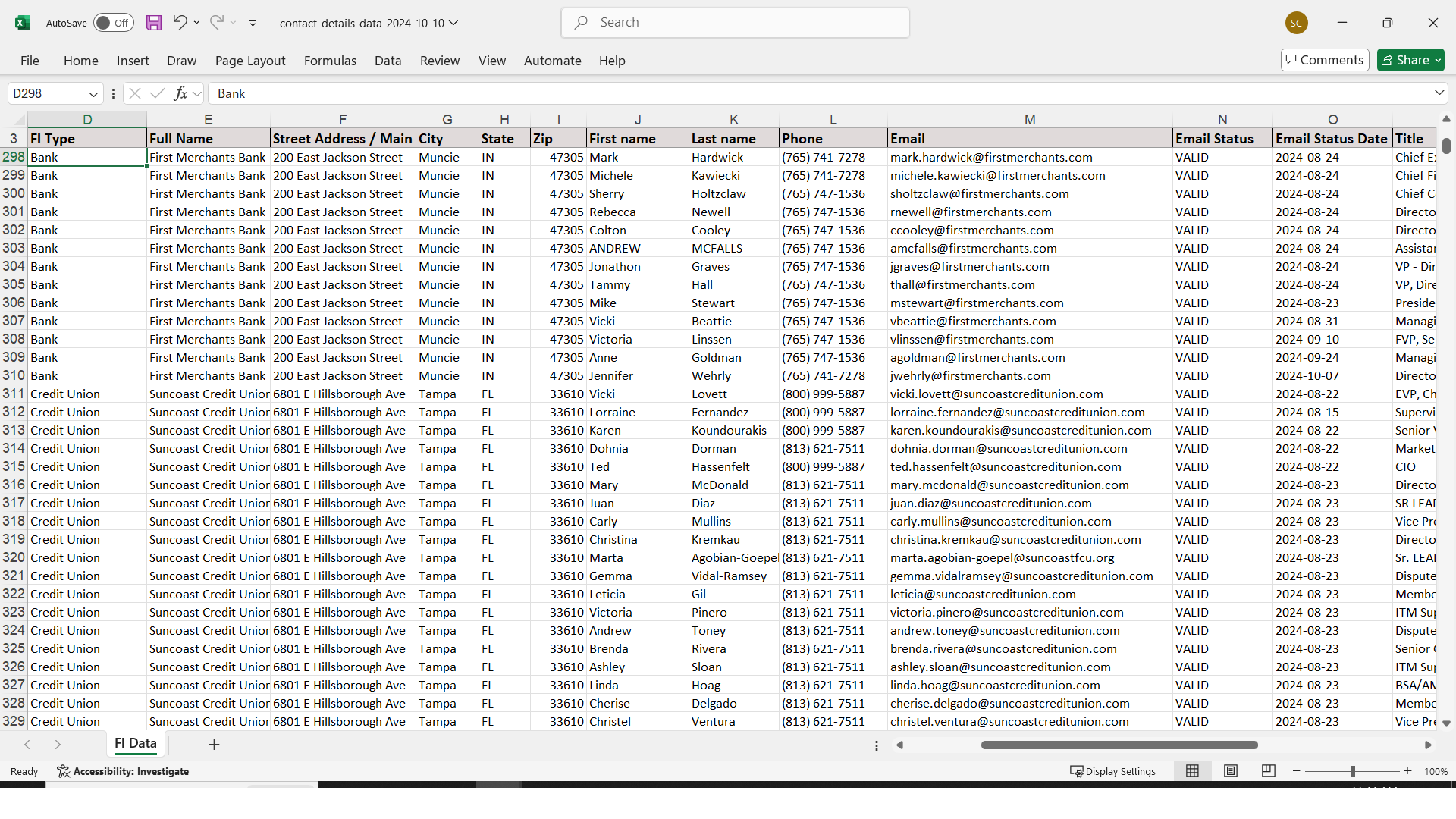Click horizontal scrollbar left arrow

pyautogui.click(x=900, y=745)
